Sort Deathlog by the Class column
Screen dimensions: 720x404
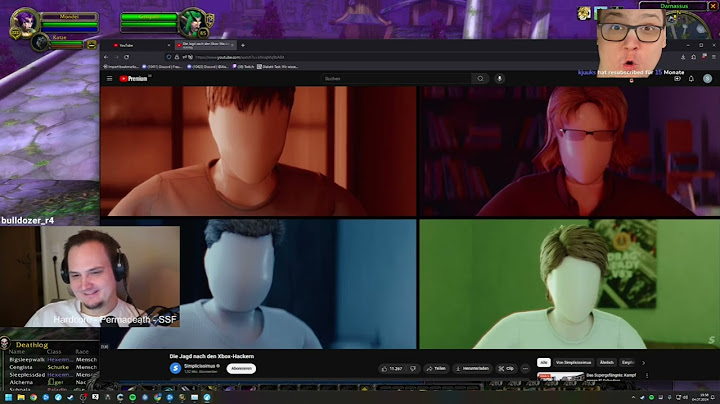(54, 352)
